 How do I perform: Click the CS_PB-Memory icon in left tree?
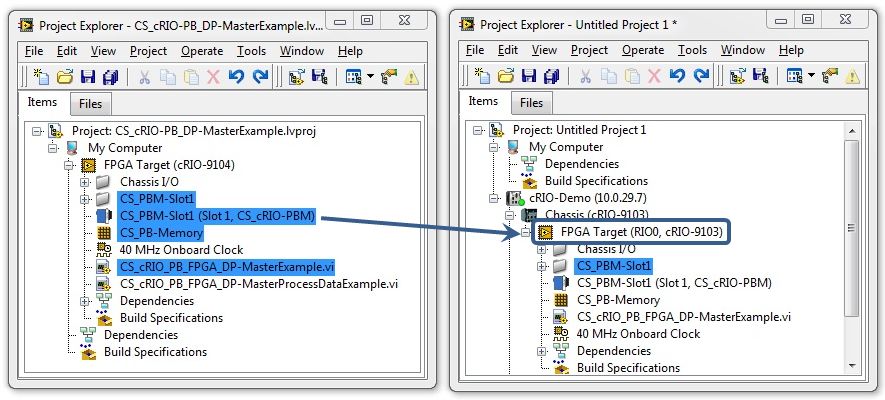pos(102,233)
